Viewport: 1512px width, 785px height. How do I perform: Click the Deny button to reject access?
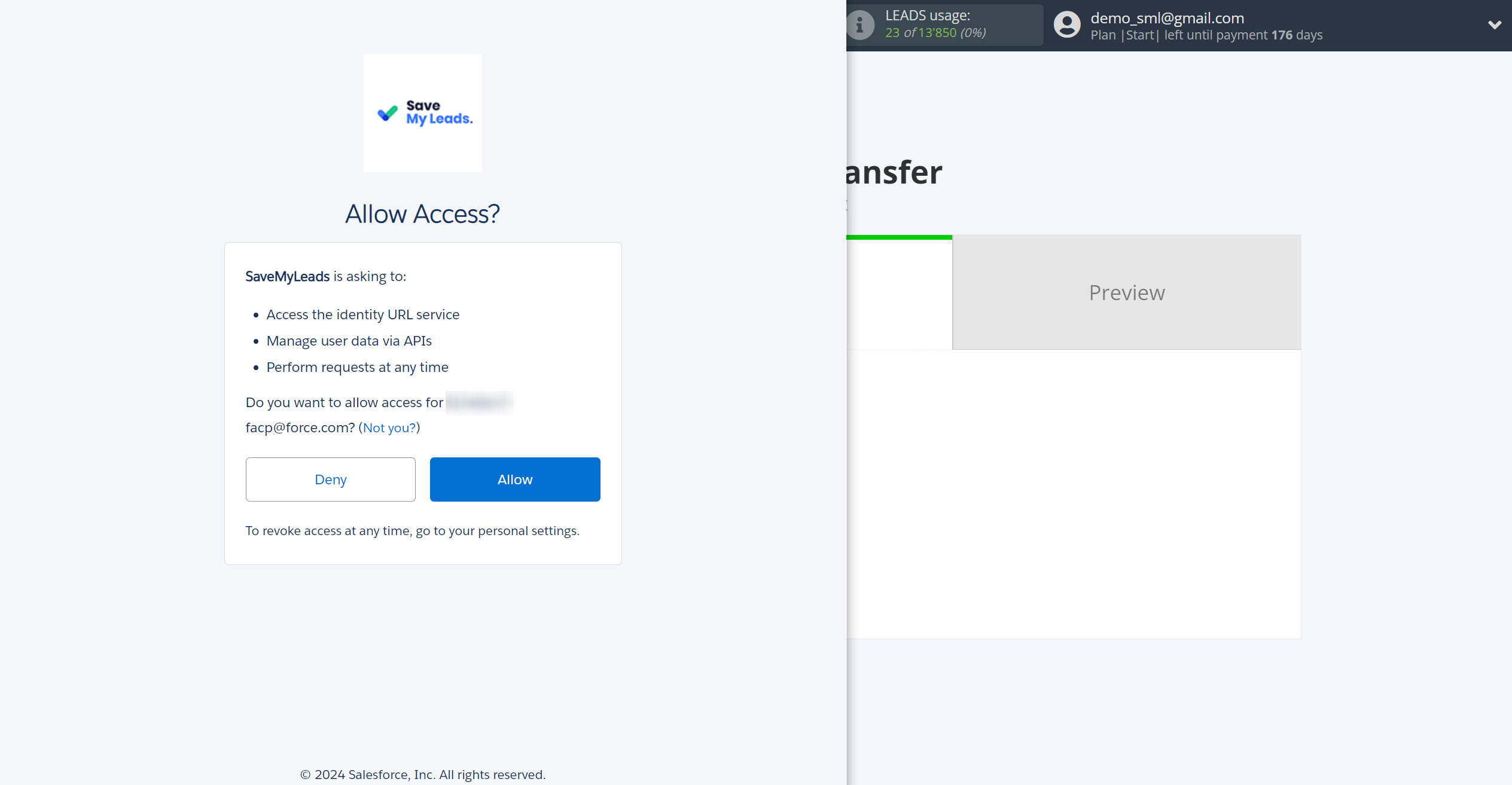[331, 479]
